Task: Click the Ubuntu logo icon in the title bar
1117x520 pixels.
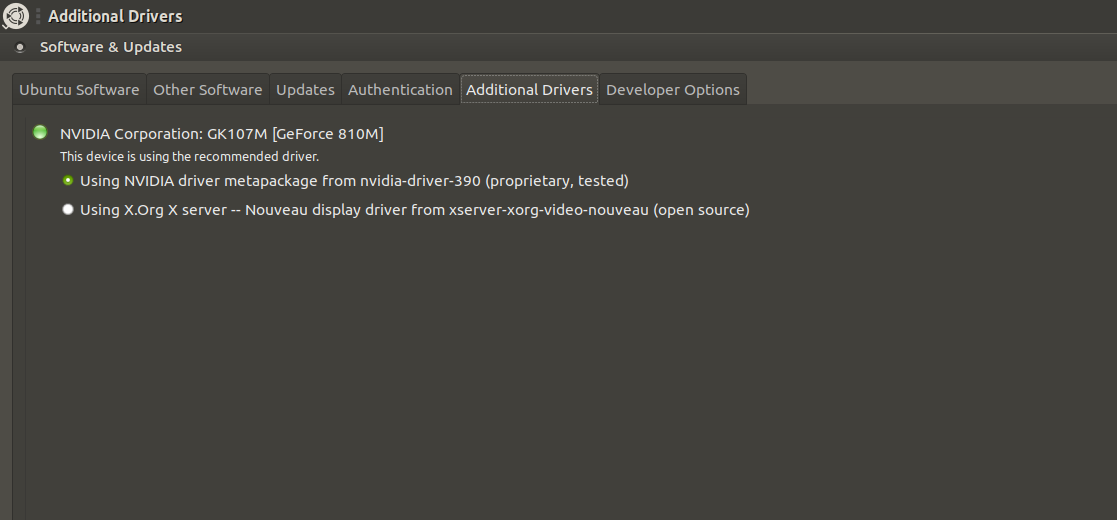Action: click(x=16, y=16)
